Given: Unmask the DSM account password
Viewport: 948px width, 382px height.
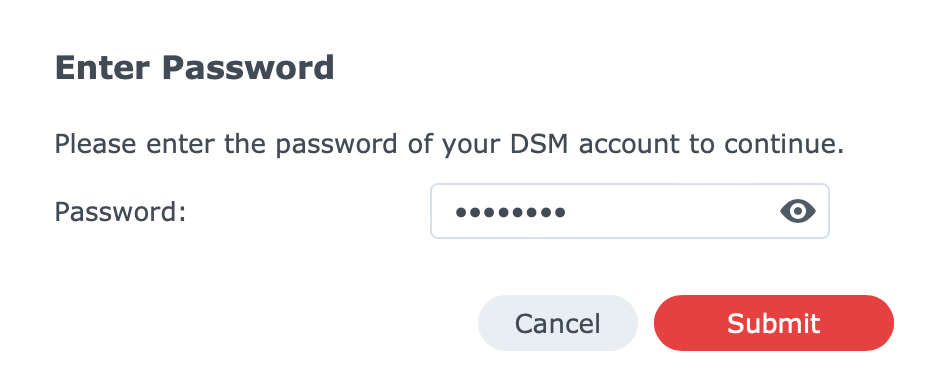Looking at the screenshot, I should 797,211.
